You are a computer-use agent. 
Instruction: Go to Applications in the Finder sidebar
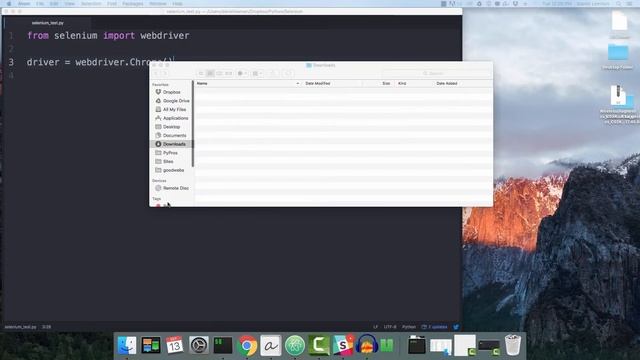[171, 118]
